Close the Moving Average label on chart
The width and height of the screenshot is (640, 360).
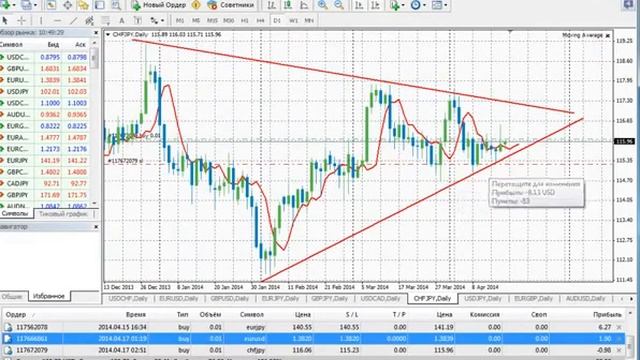pyautogui.click(x=607, y=36)
